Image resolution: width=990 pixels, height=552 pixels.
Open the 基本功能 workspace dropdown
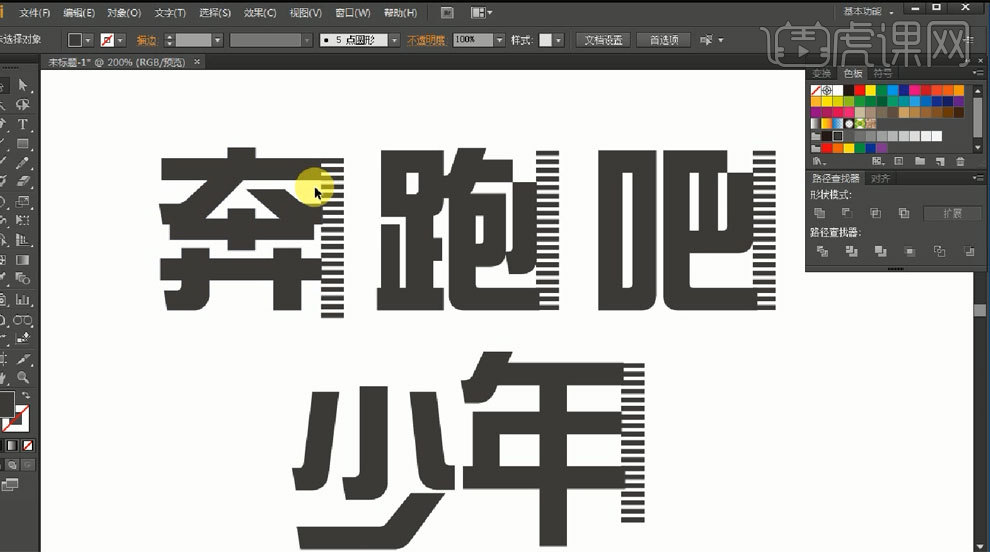pos(868,11)
